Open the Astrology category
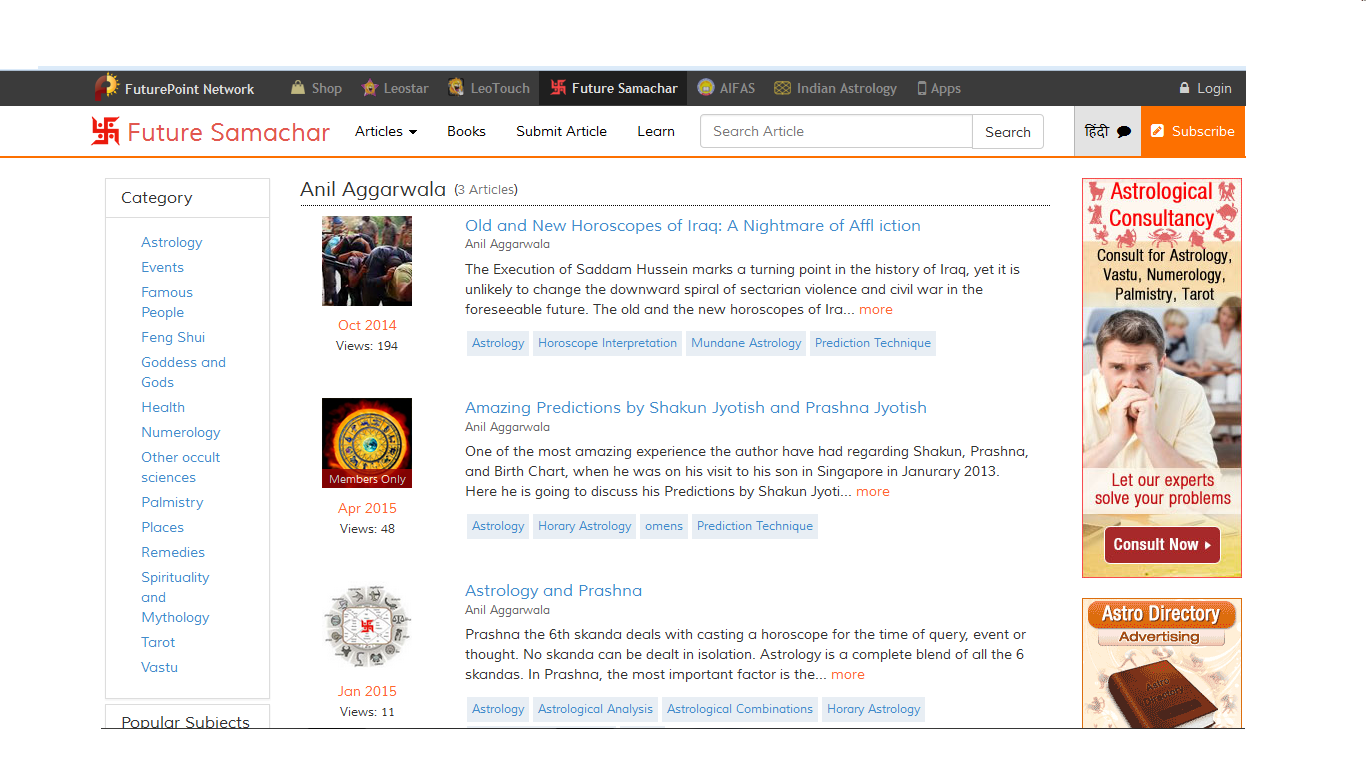 (172, 242)
